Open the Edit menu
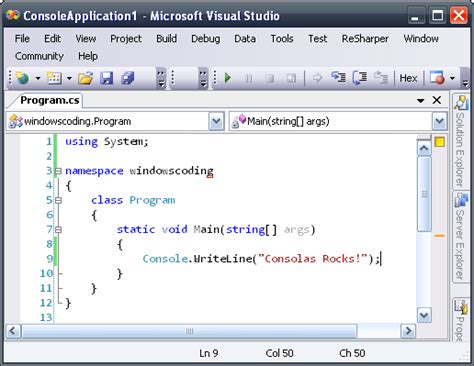The width and height of the screenshot is (474, 366). [x=52, y=39]
